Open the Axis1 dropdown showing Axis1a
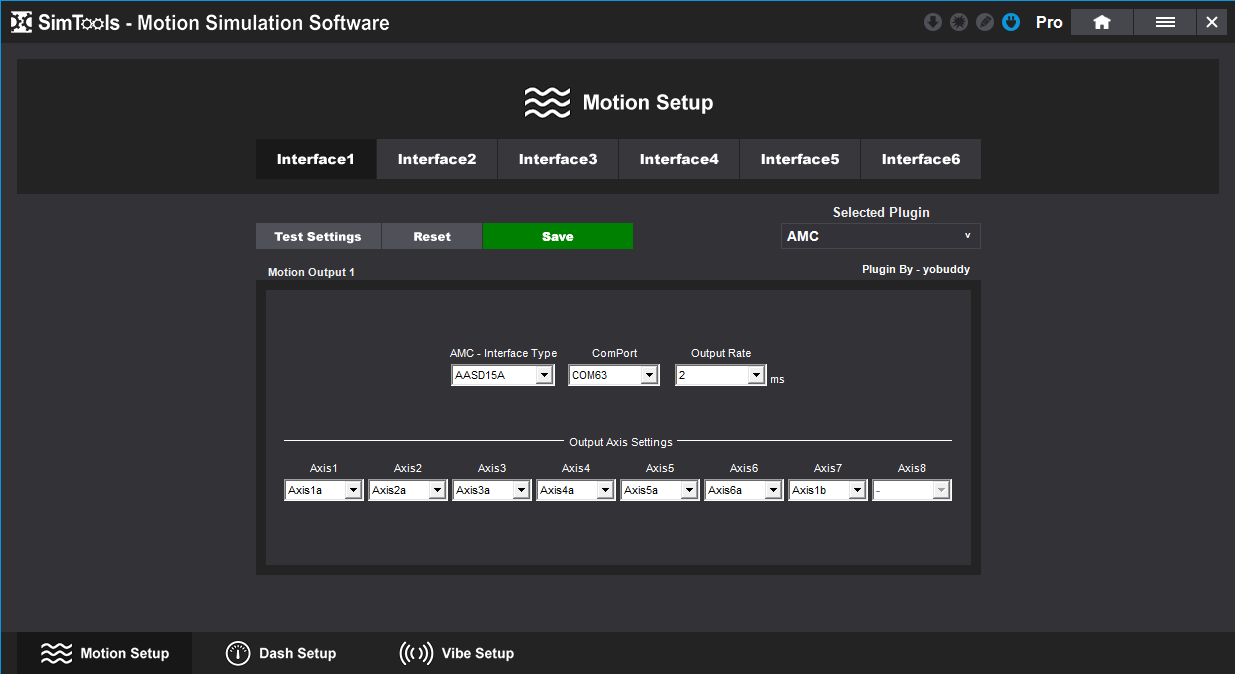 (324, 490)
